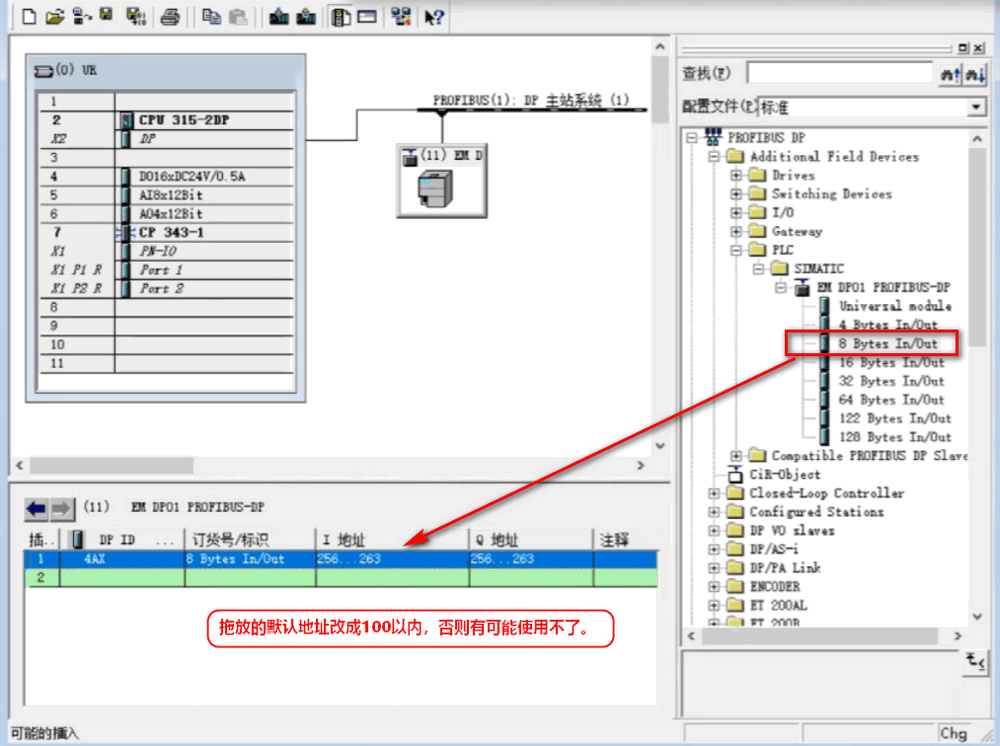This screenshot has width=1000, height=746.
Task: Click the Configure Network icon
Action: click(x=401, y=16)
